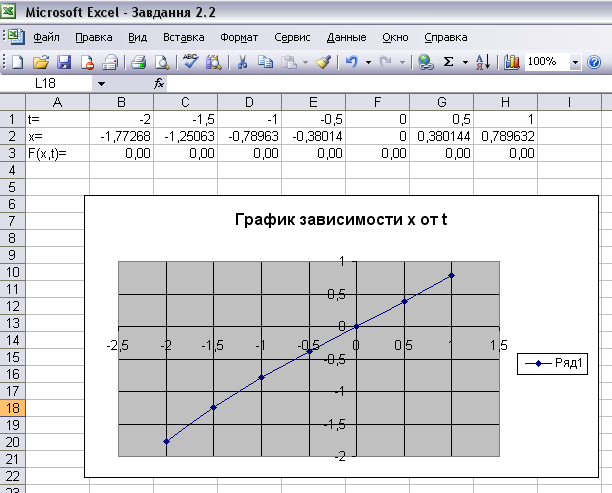Select cell G1 with 0,5
The image size is (612, 493).
coord(441,119)
